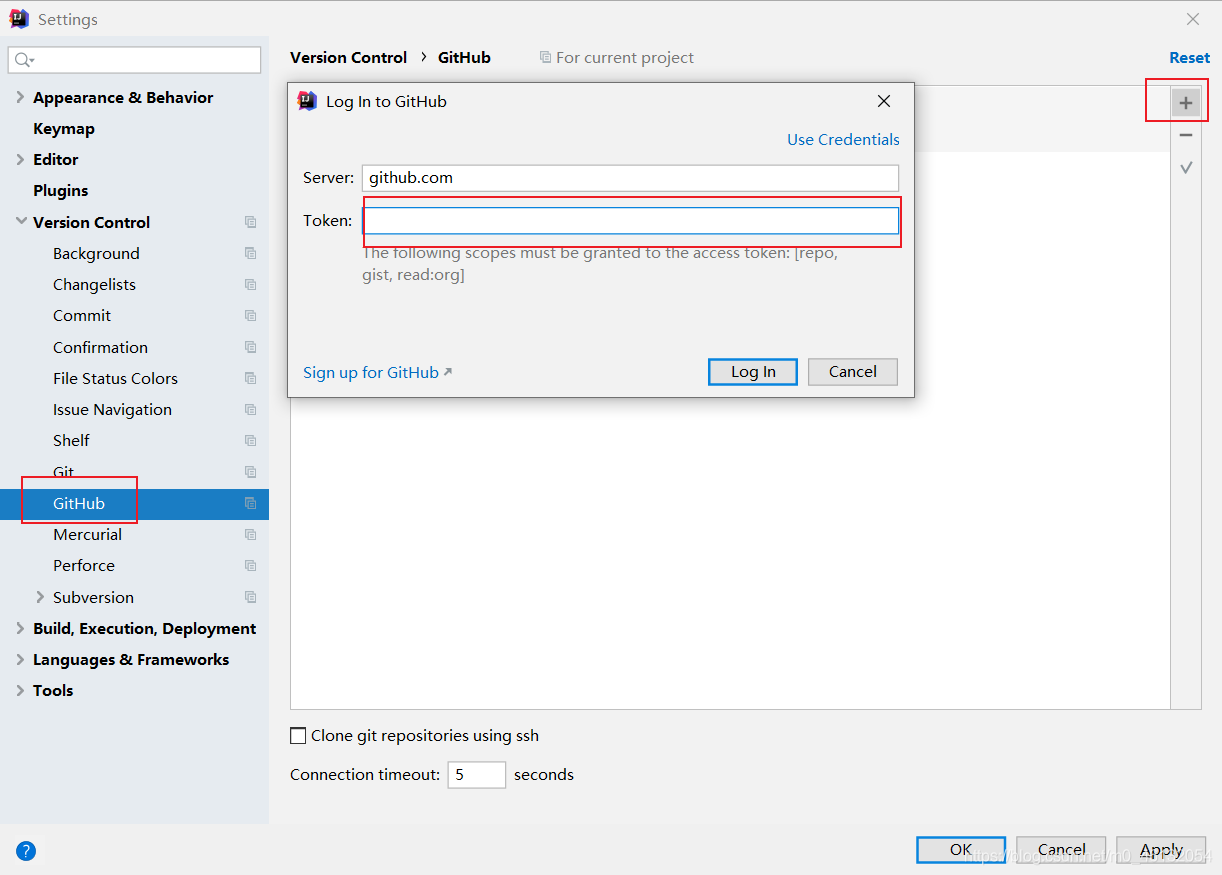This screenshot has height=875, width=1222.
Task: Expand Languages & Frameworks section
Action: coord(20,659)
